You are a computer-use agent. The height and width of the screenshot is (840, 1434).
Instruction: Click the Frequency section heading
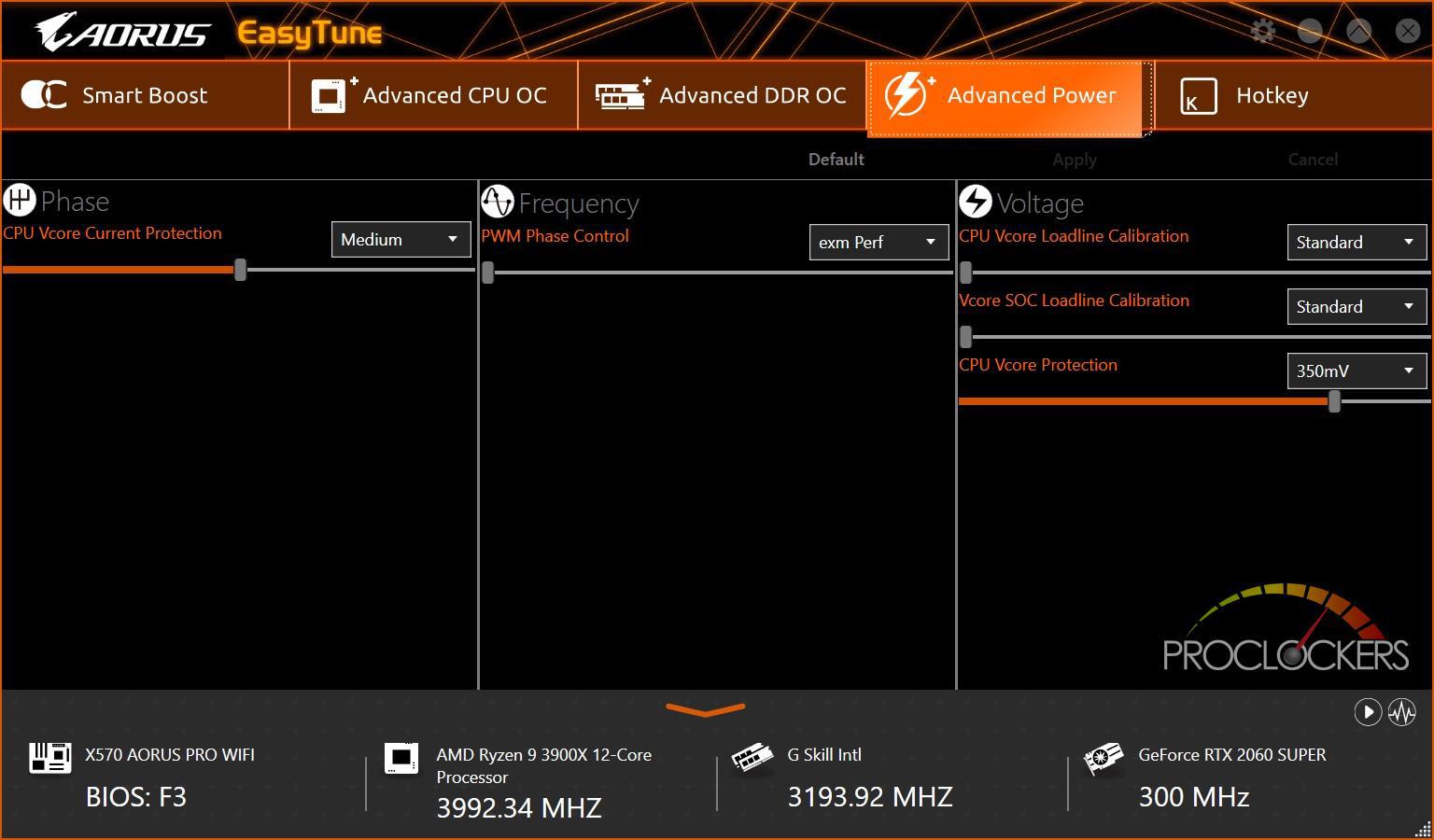579,203
